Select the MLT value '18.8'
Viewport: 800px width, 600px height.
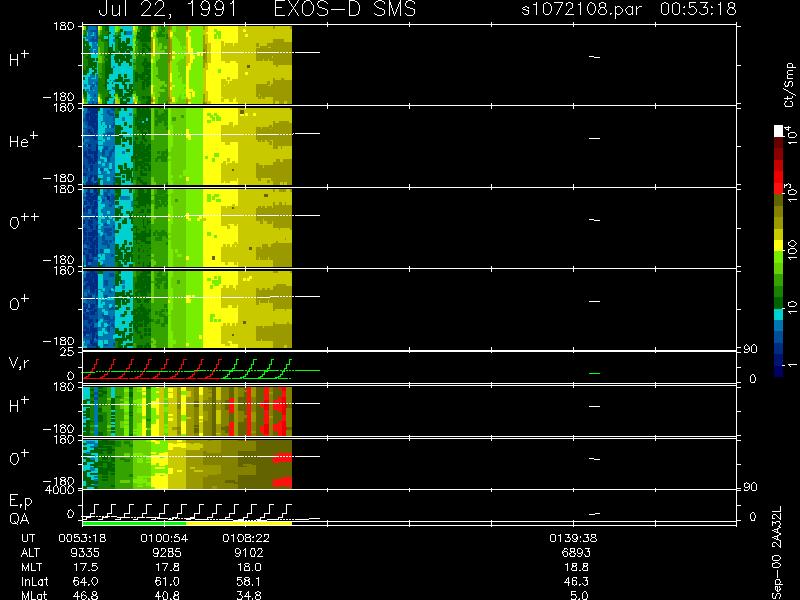tap(576, 567)
